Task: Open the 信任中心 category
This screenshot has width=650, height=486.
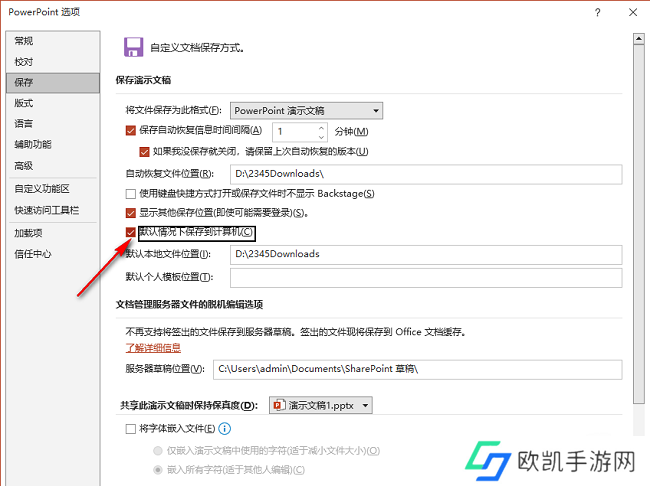Action: coord(53,254)
